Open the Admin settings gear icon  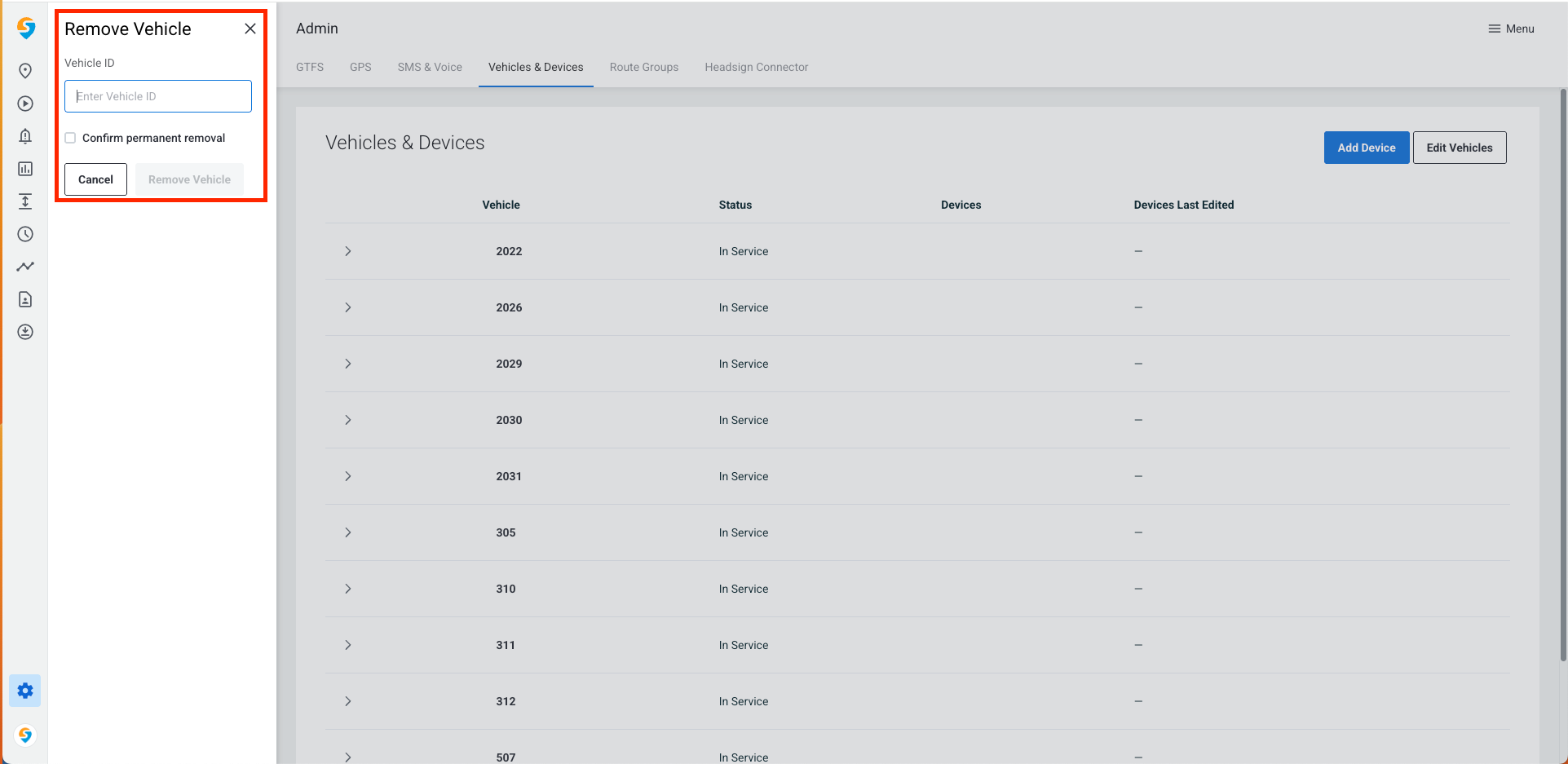pos(24,691)
